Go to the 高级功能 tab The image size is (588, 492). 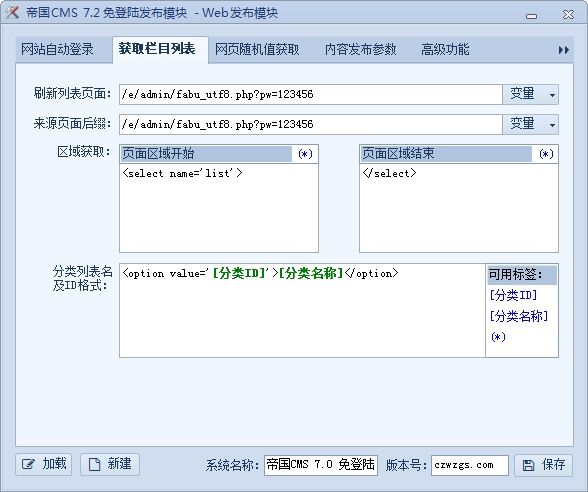[x=445, y=50]
